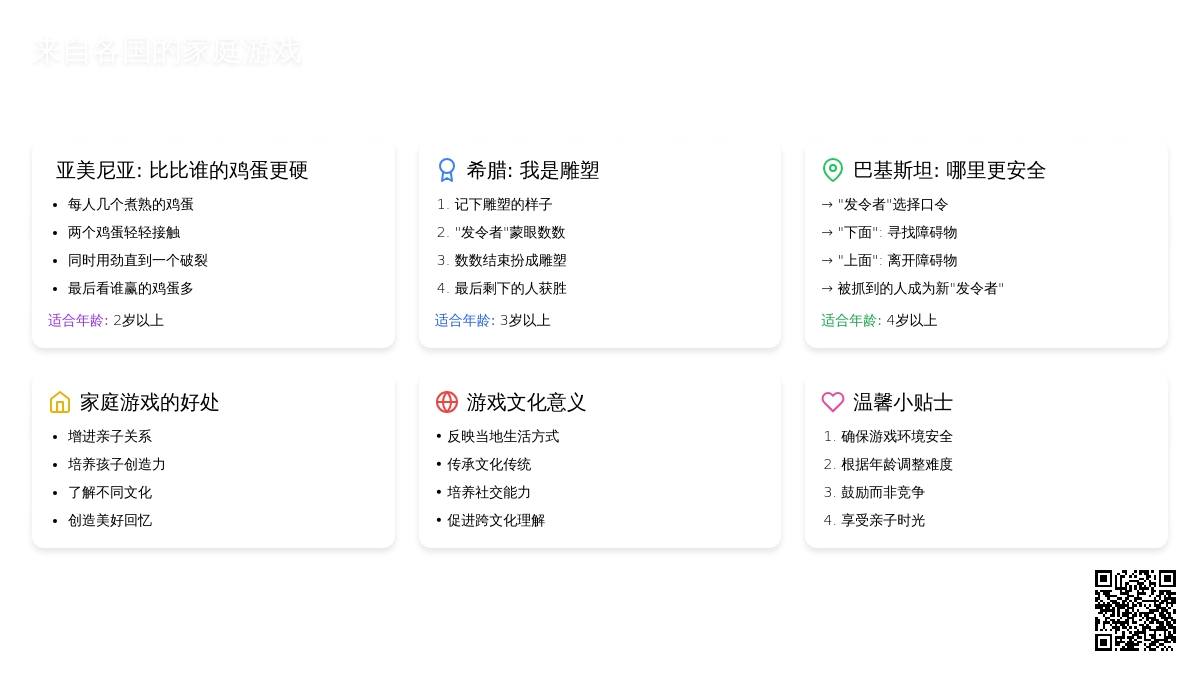Click the bullet 培养社交能力
The image size is (1200, 675).
(x=483, y=492)
